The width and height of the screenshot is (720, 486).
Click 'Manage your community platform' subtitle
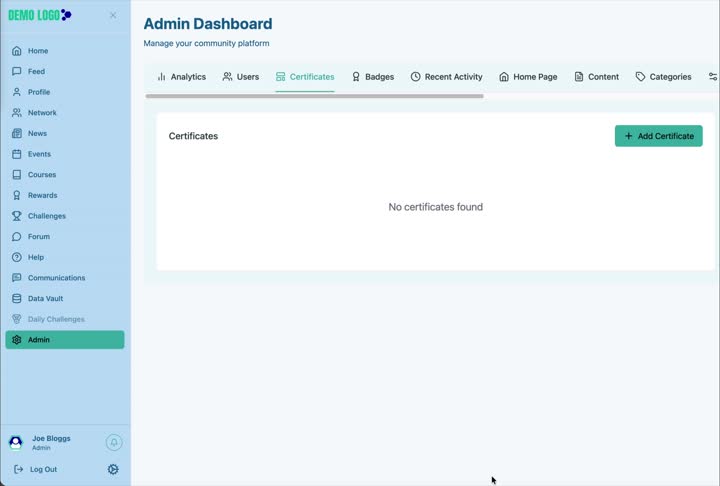click(207, 44)
